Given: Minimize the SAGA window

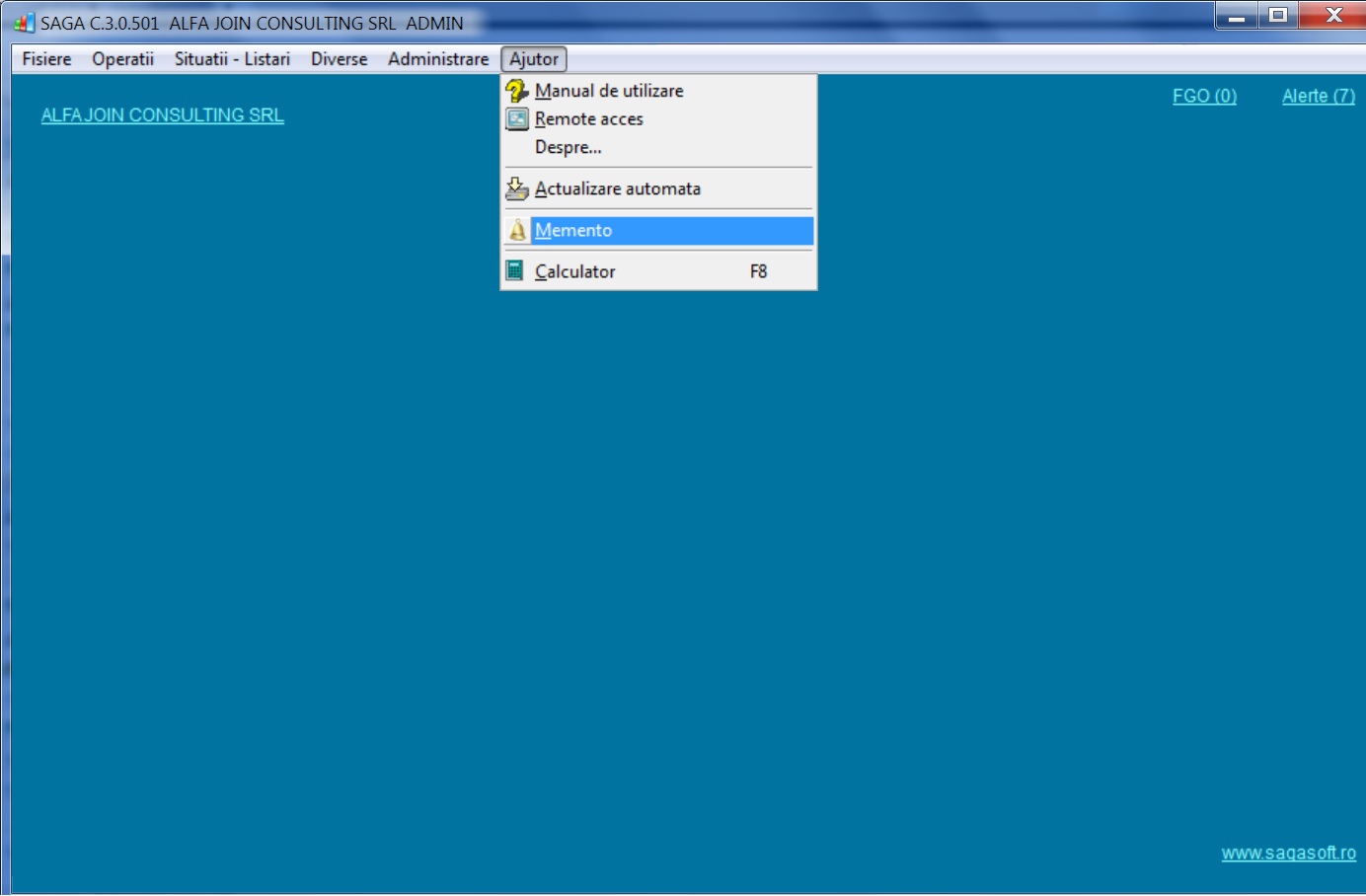Looking at the screenshot, I should [1236, 16].
